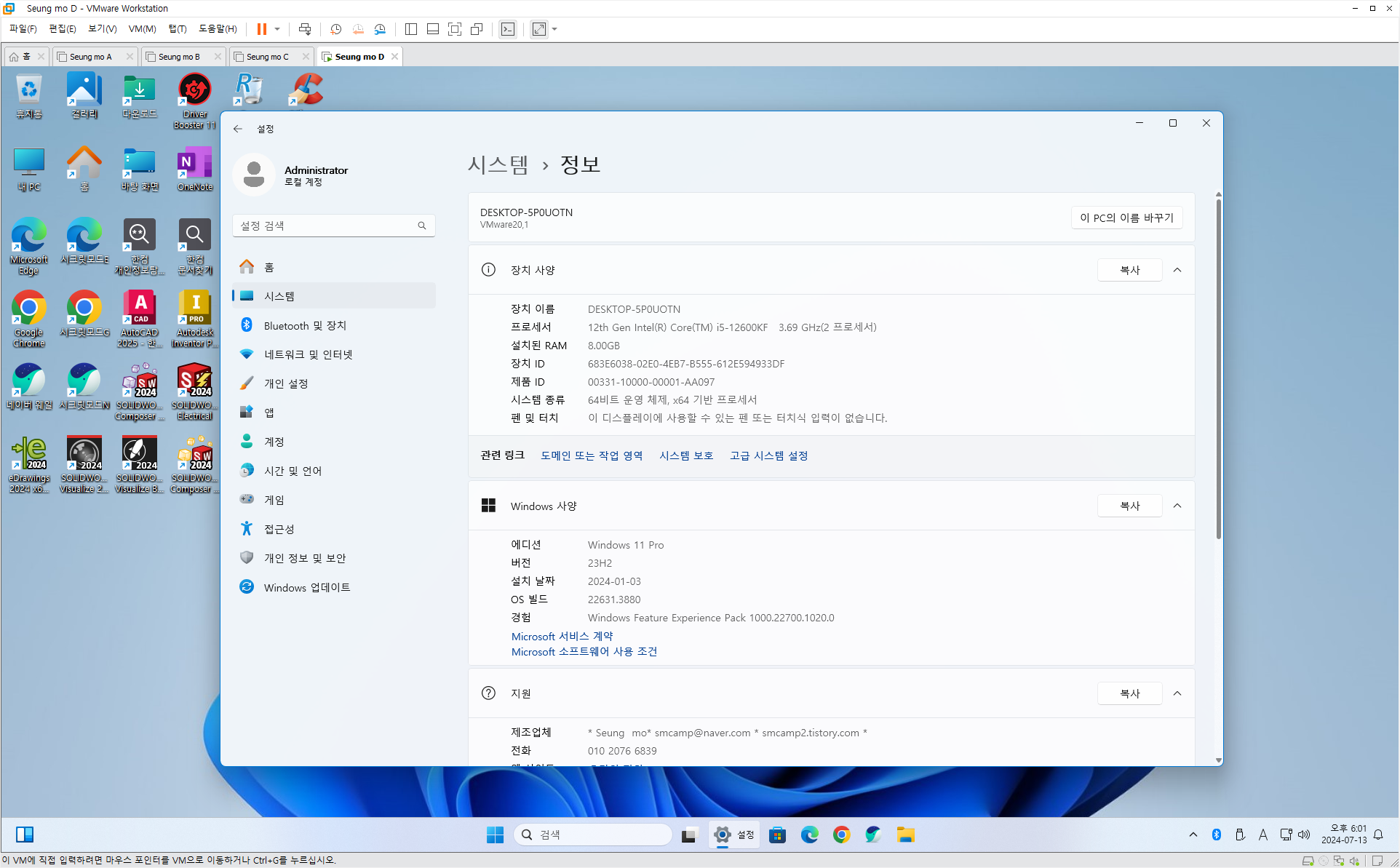This screenshot has height=868, width=1400.
Task: Collapse the Windows 사양 section
Action: click(1177, 506)
